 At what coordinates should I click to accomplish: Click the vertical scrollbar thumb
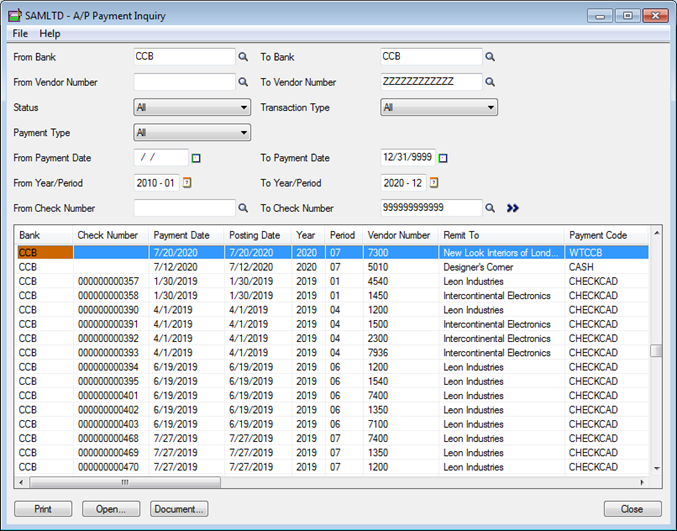pyautogui.click(x=656, y=351)
